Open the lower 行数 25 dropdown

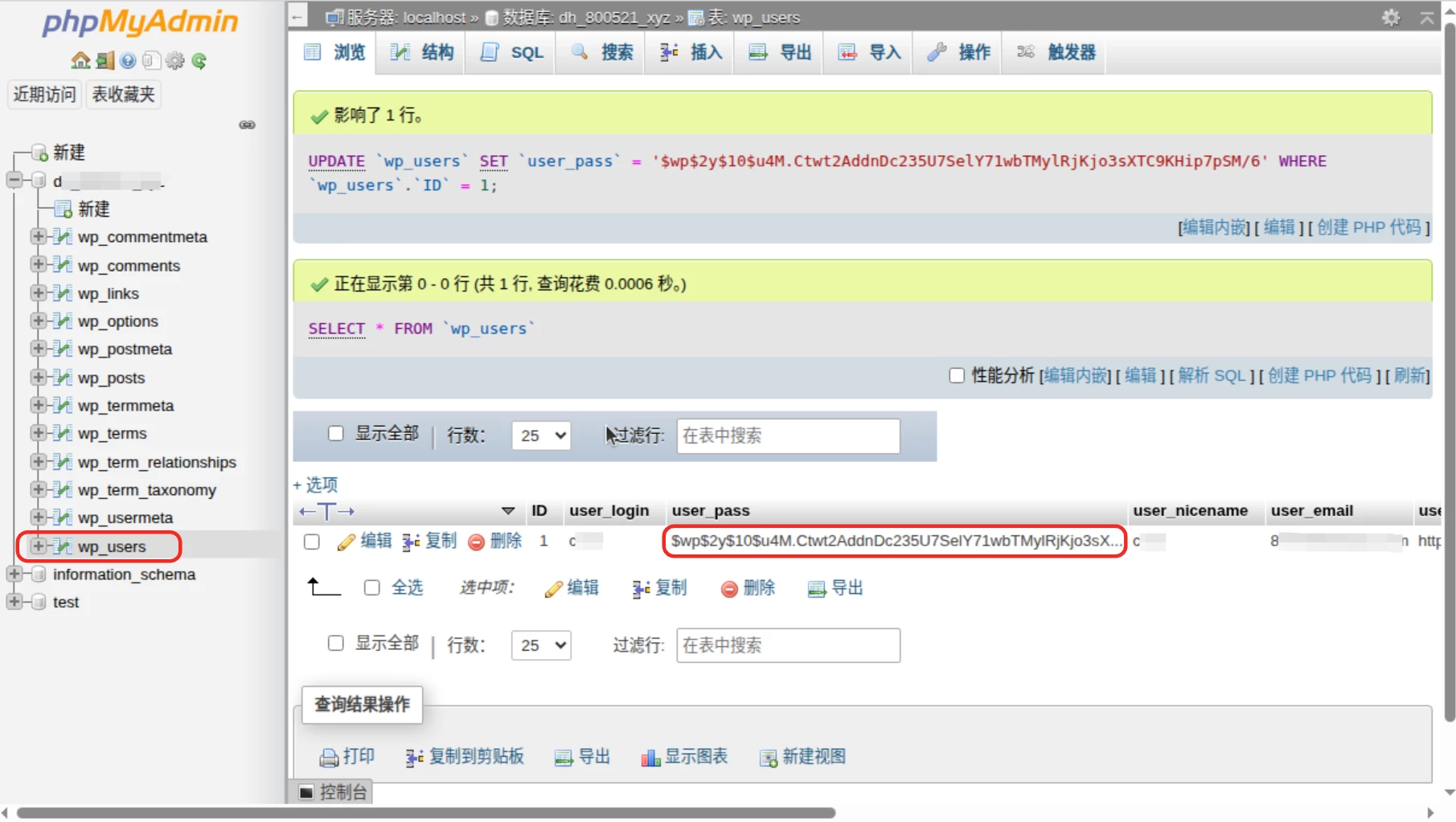(541, 645)
